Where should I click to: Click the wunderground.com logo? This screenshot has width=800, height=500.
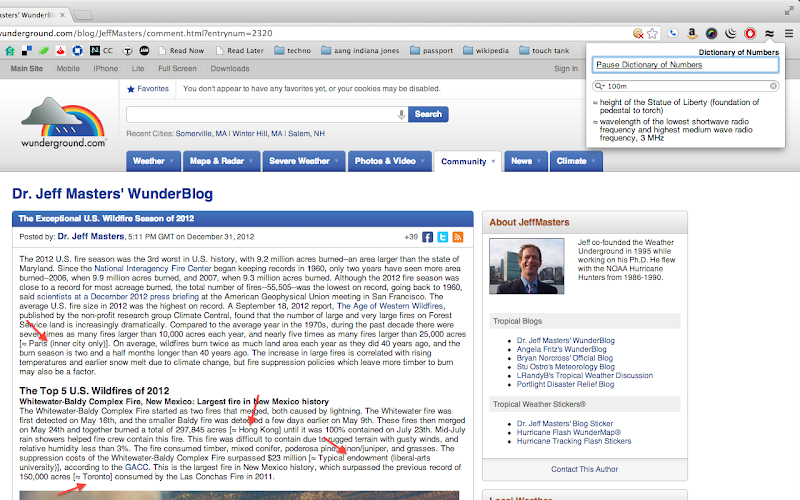63,122
